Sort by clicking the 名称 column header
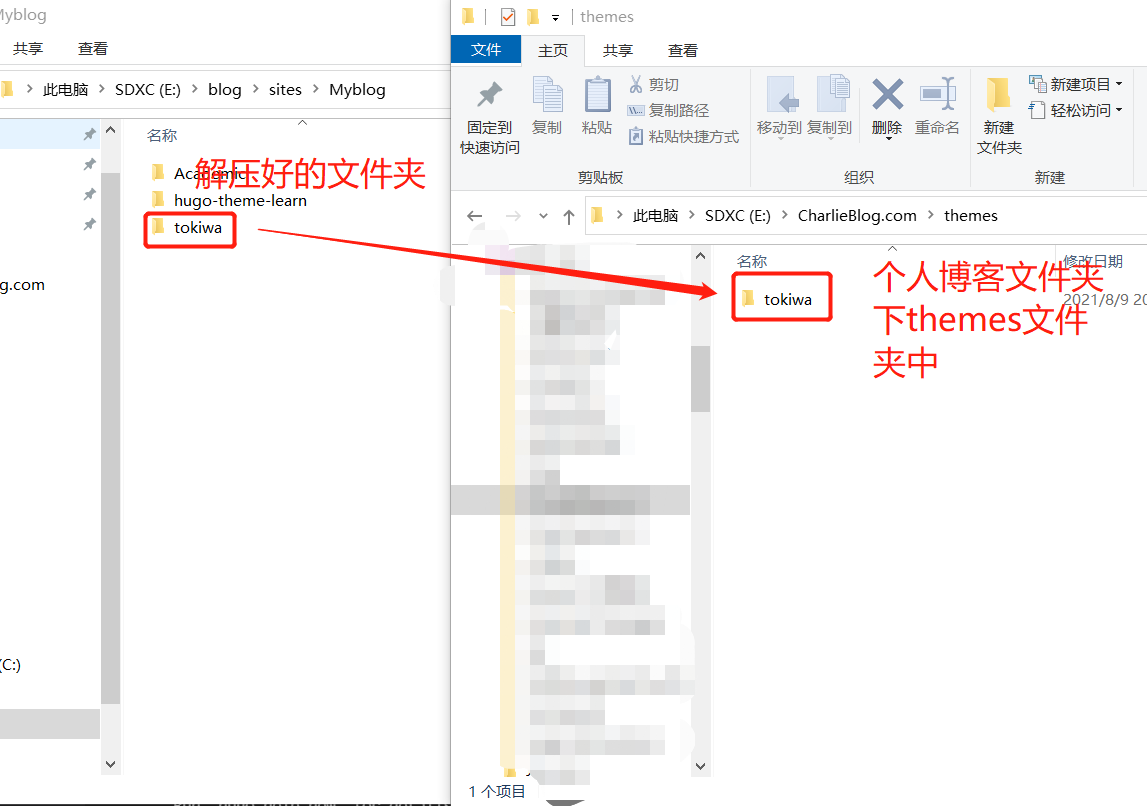The height and width of the screenshot is (806, 1147). pyautogui.click(x=752, y=261)
